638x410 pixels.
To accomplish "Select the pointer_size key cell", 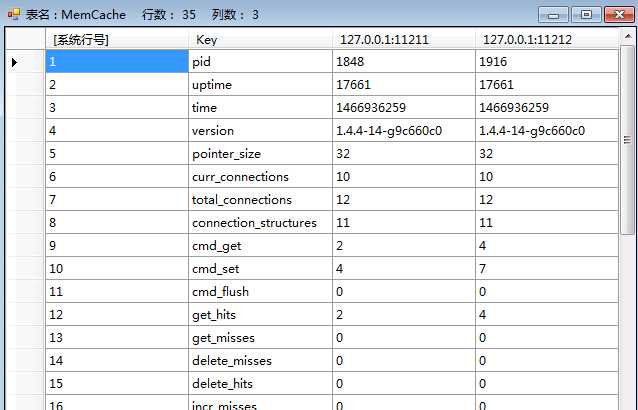I will pos(260,154).
